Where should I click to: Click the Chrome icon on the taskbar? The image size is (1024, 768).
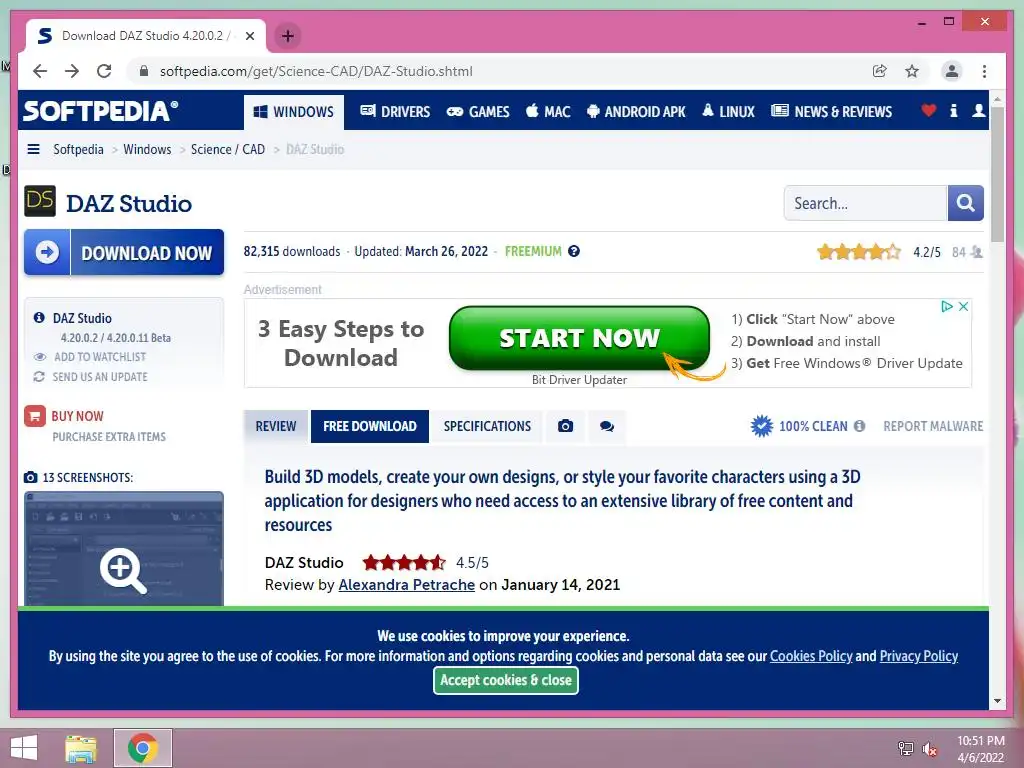(x=143, y=748)
